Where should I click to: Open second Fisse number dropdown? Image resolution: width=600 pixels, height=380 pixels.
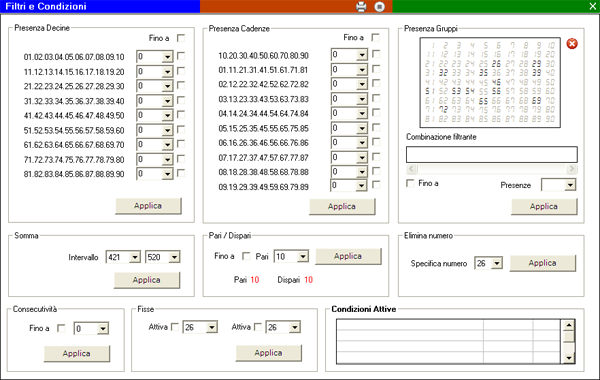(x=294, y=327)
